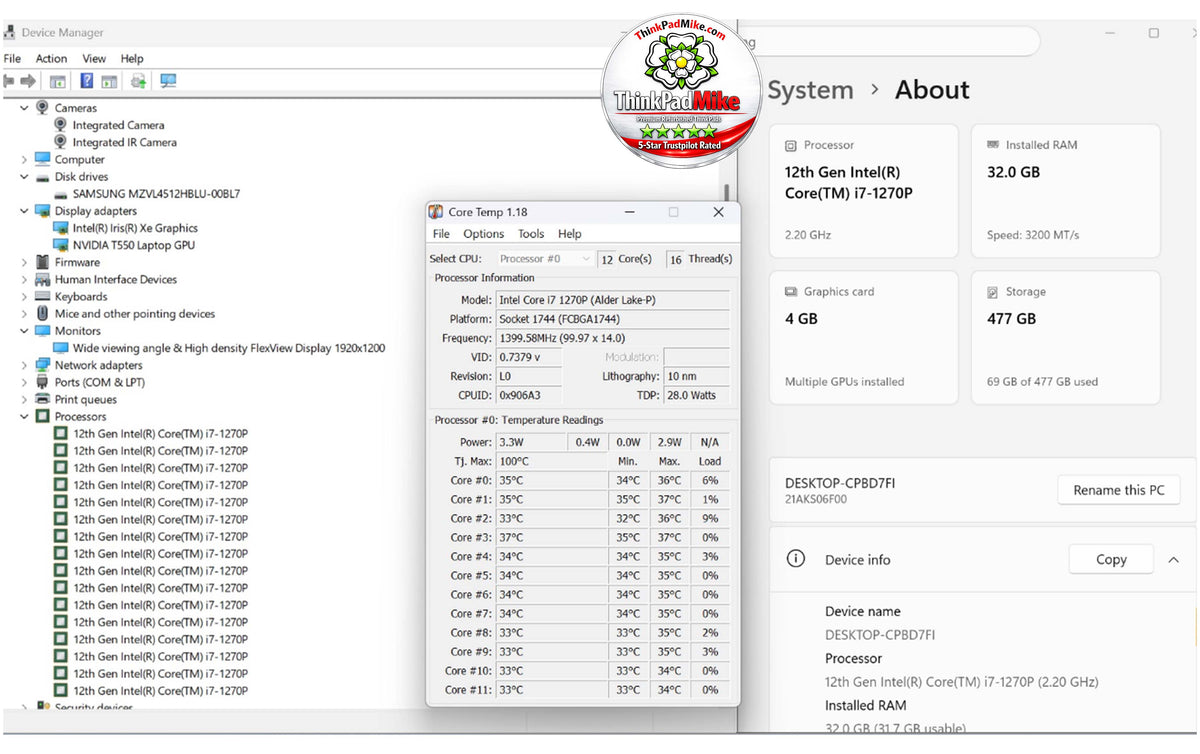Collapse the Display adapters tree node
The height and width of the screenshot is (754, 1200).
(x=24, y=211)
